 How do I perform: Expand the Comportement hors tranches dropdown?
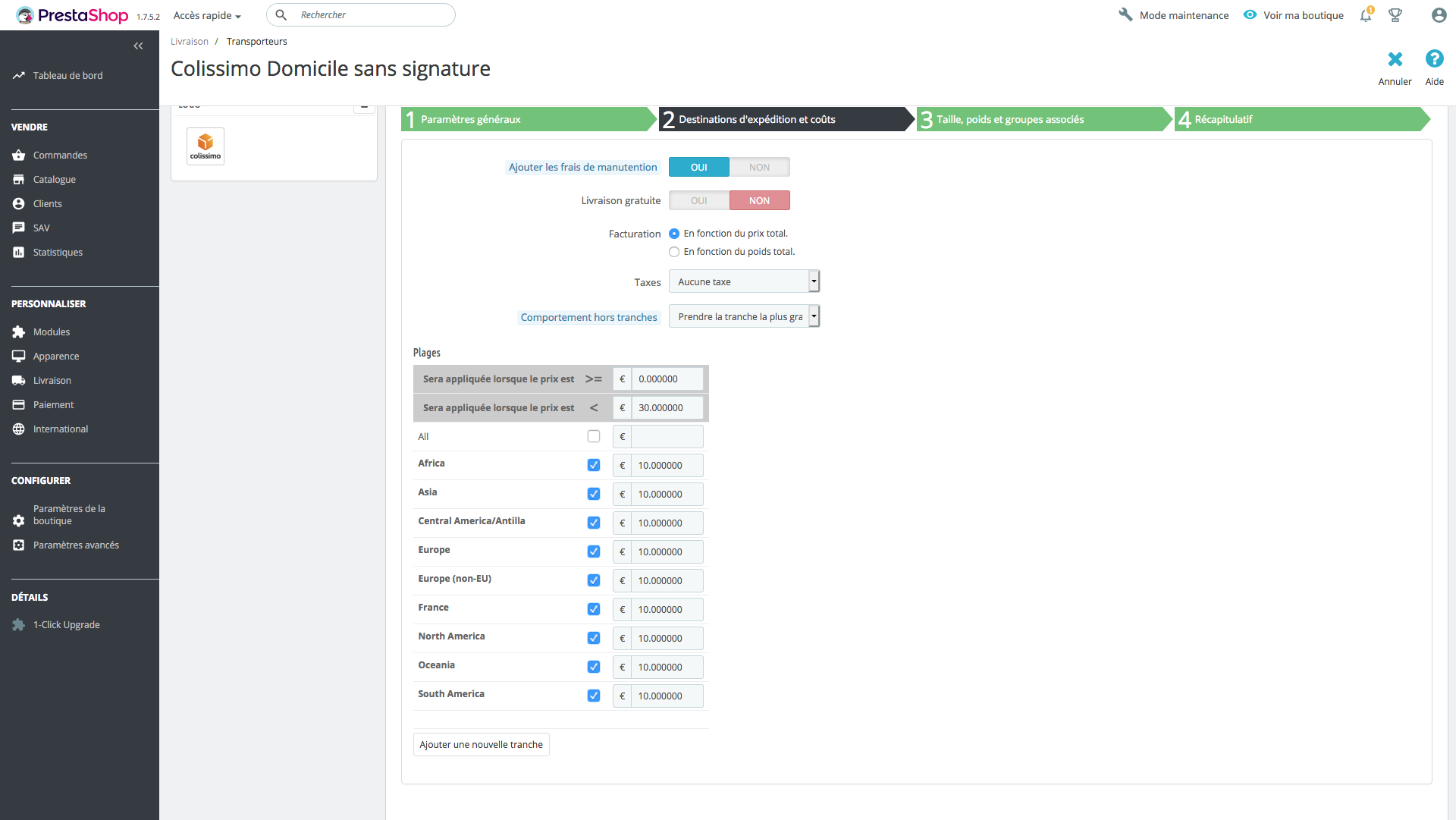tap(744, 316)
